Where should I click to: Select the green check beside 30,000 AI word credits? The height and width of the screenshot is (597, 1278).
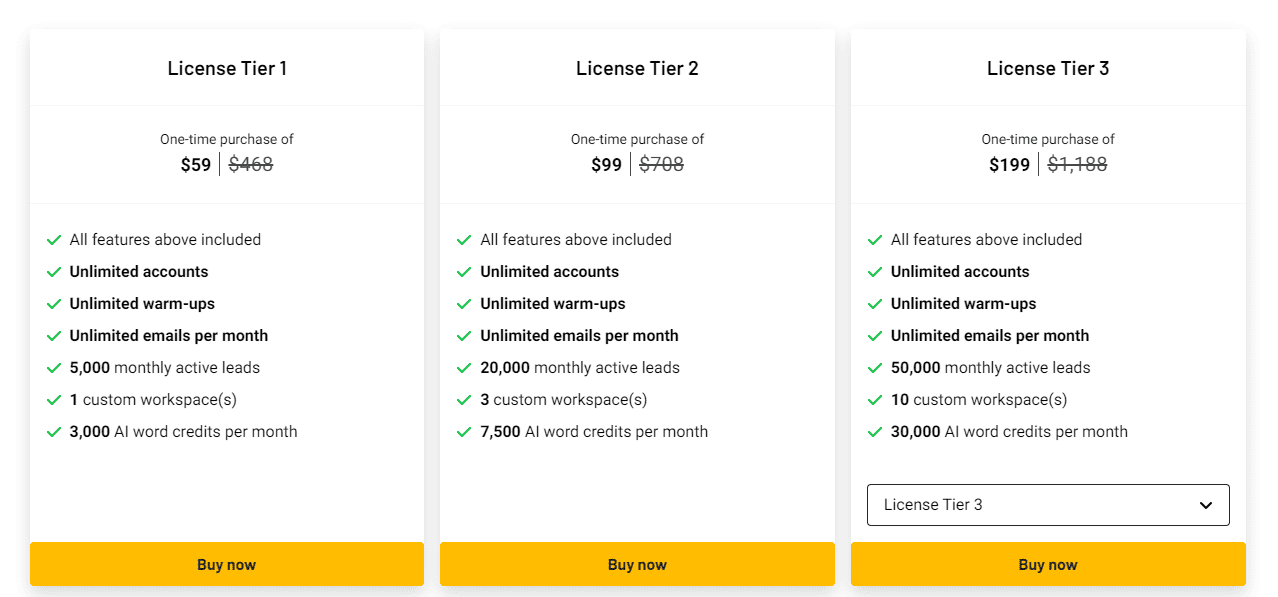(875, 431)
